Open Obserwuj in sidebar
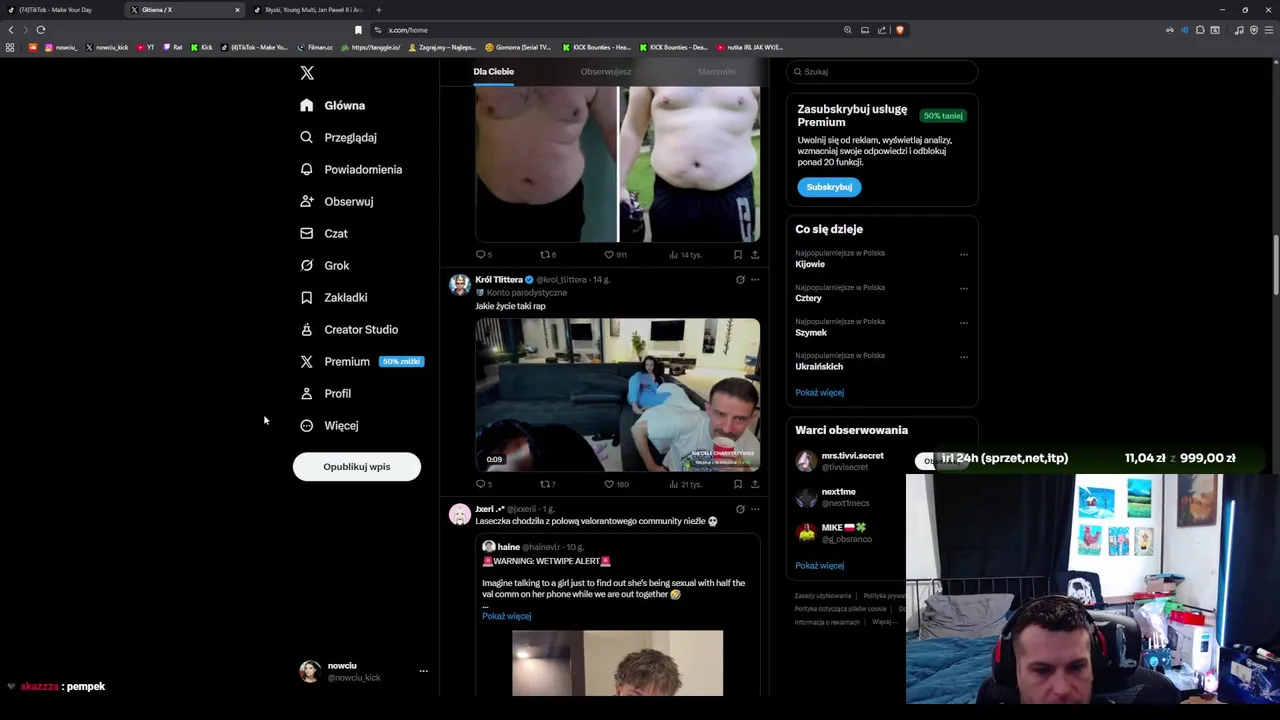 336,201
